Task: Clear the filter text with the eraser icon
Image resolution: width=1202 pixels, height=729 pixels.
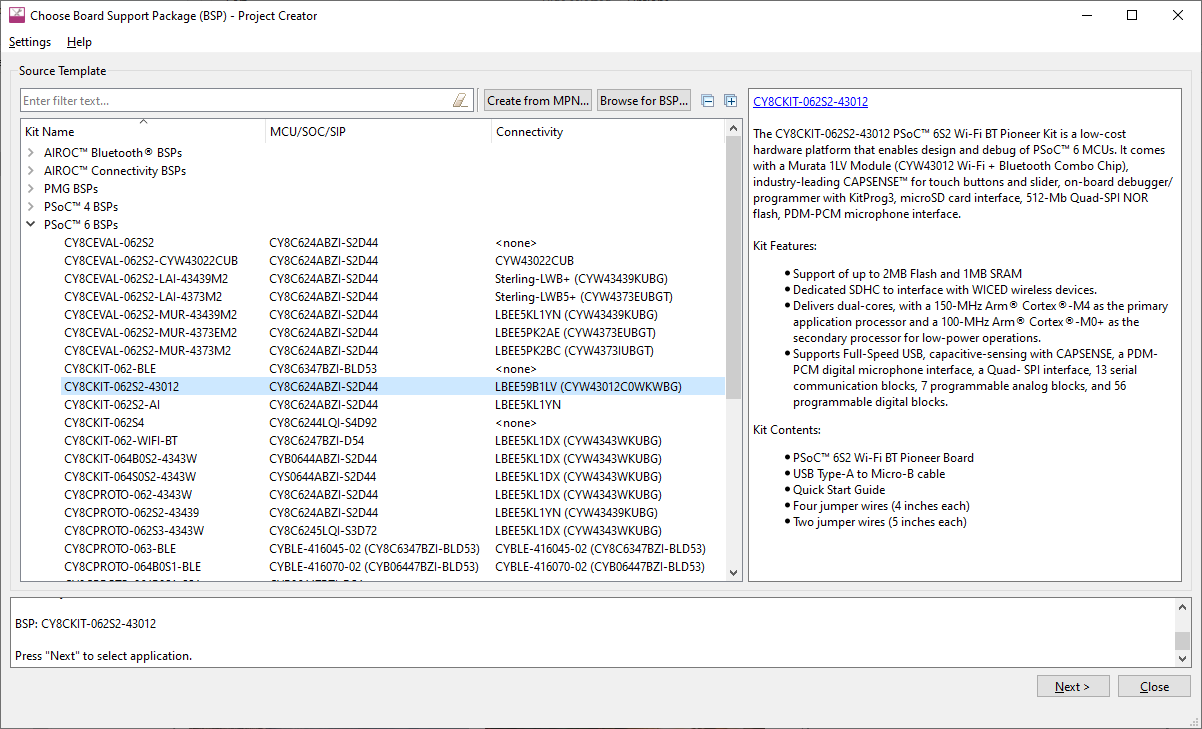Action: coord(460,100)
